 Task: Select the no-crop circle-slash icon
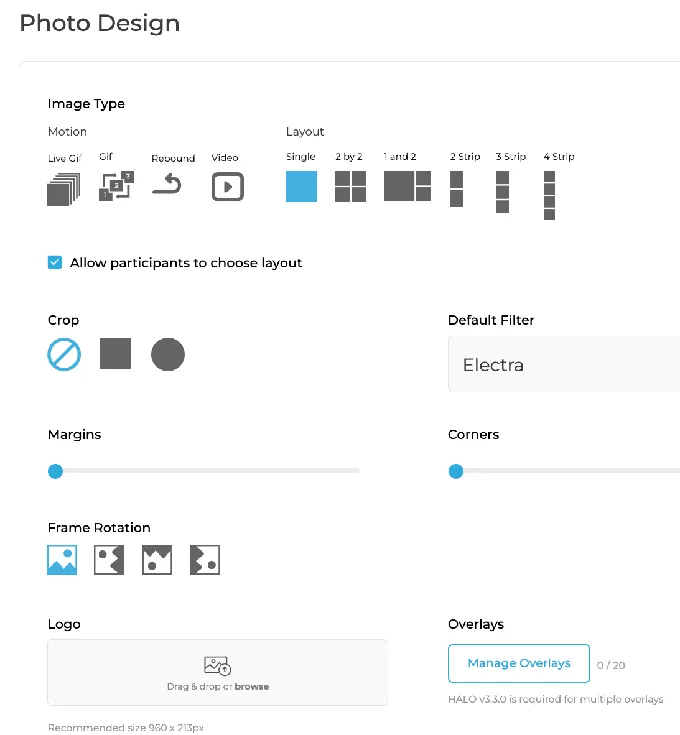tap(64, 354)
